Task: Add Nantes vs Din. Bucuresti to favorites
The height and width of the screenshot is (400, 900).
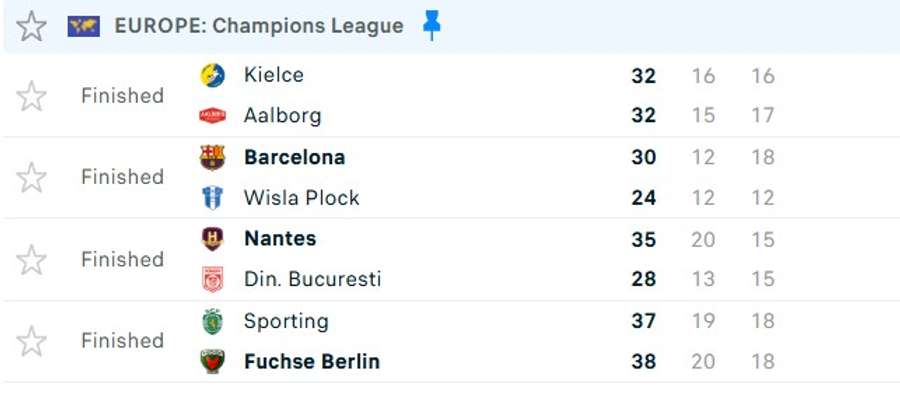Action: [x=32, y=259]
